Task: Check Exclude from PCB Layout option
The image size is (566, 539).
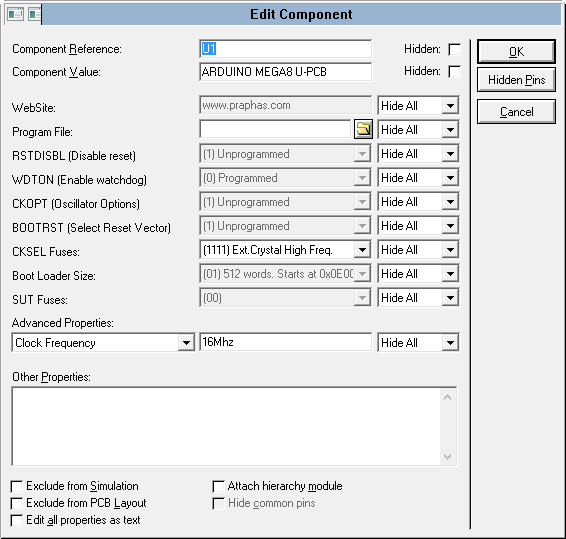Action: 17,503
